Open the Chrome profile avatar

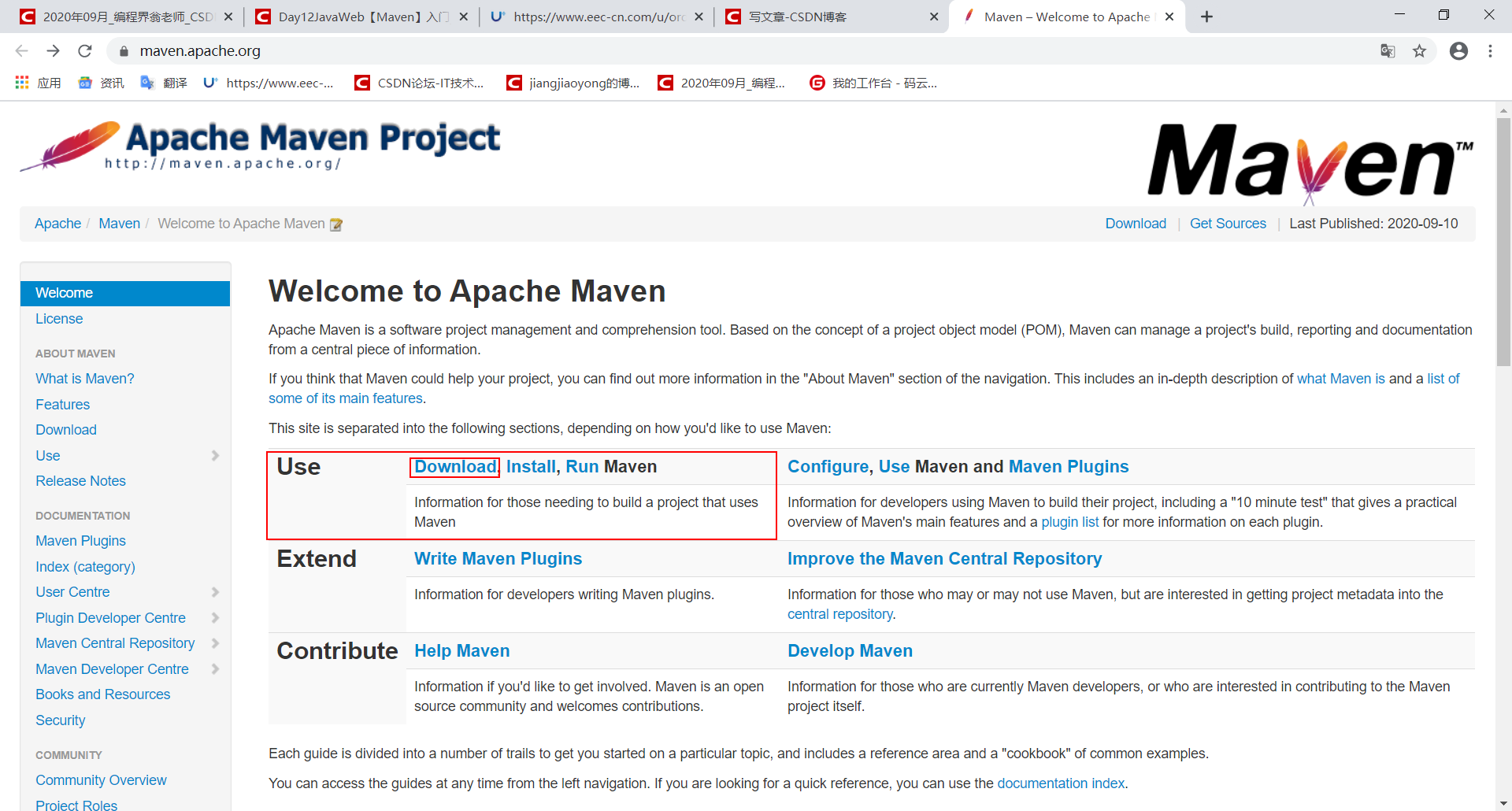point(1458,51)
